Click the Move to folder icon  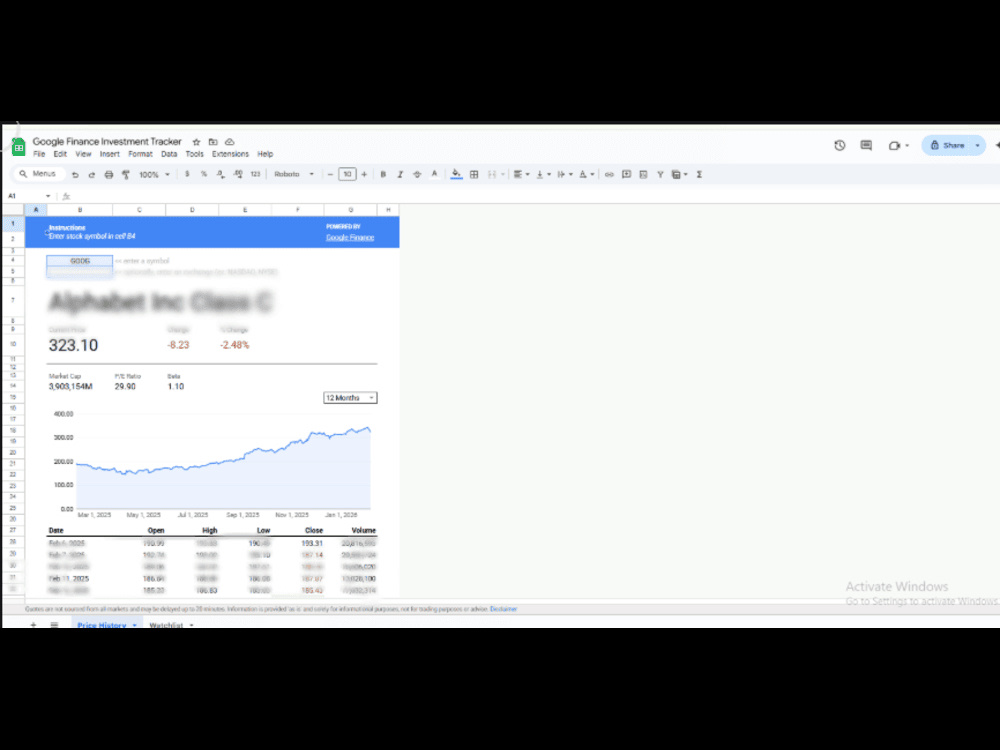click(x=213, y=142)
